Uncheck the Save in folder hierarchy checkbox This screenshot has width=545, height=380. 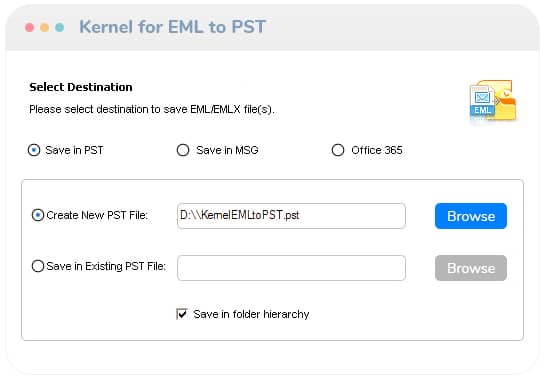click(182, 314)
